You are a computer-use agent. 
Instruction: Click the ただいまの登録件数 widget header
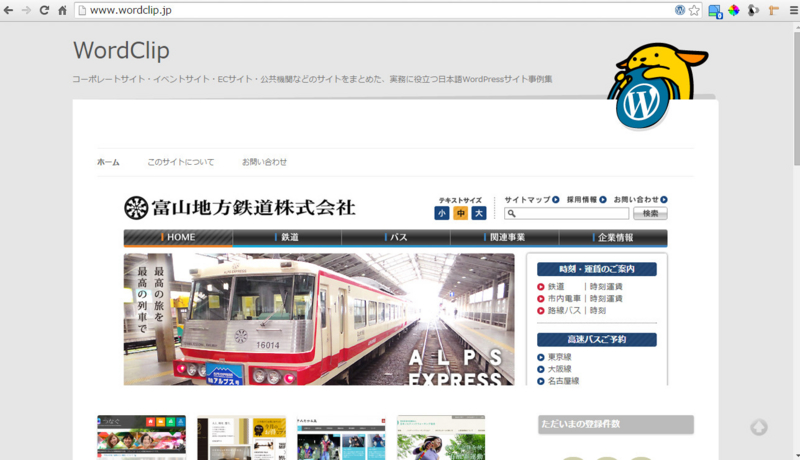616,424
